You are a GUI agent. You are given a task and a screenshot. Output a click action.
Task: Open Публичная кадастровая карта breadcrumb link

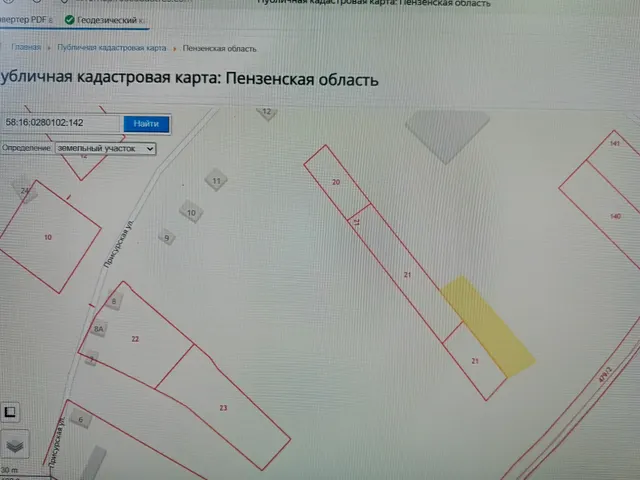[112, 48]
